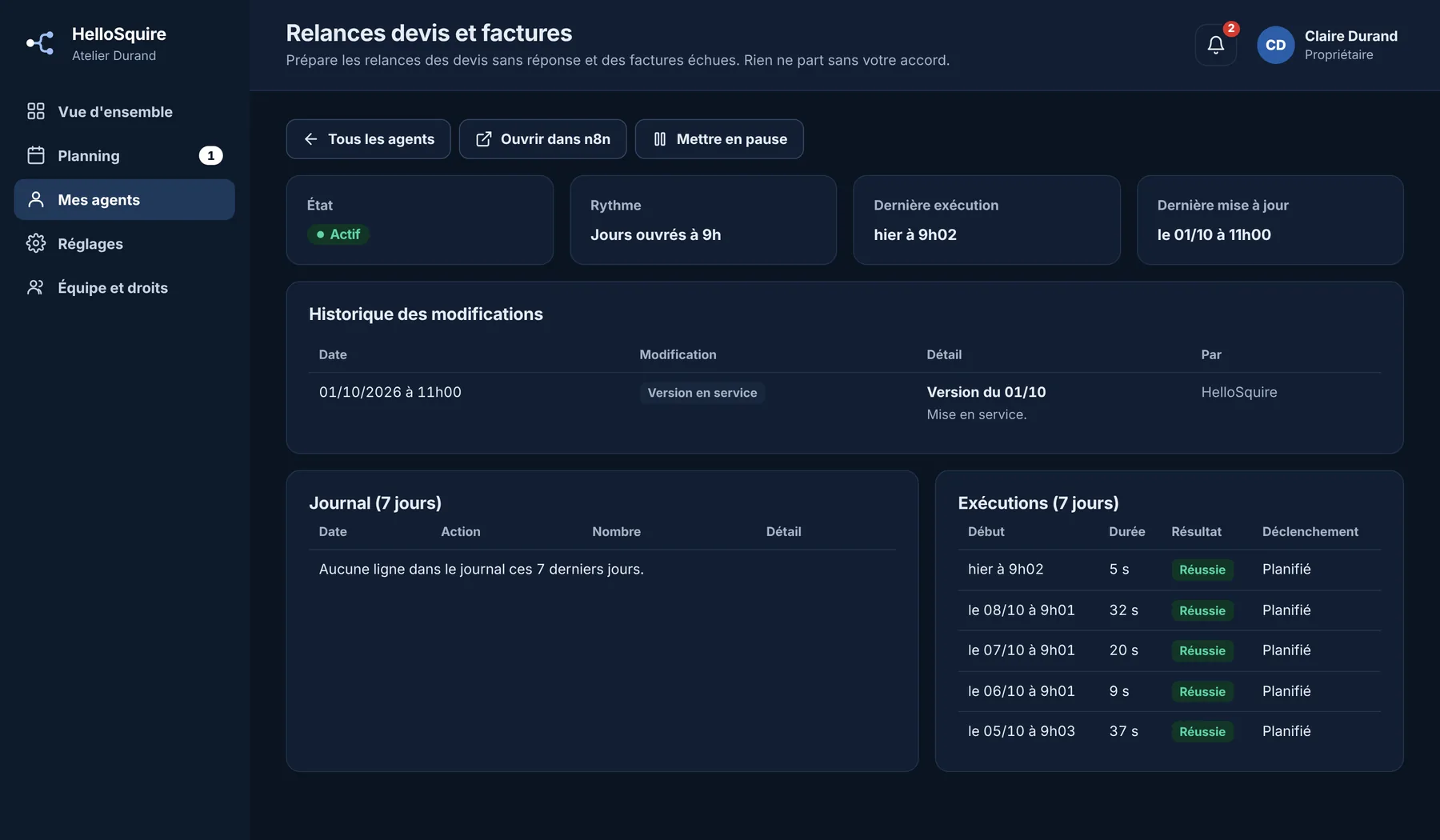Click 'le 05/10 à 9h03' execution row
Viewport: 1440px width, 840px height.
1169,731
